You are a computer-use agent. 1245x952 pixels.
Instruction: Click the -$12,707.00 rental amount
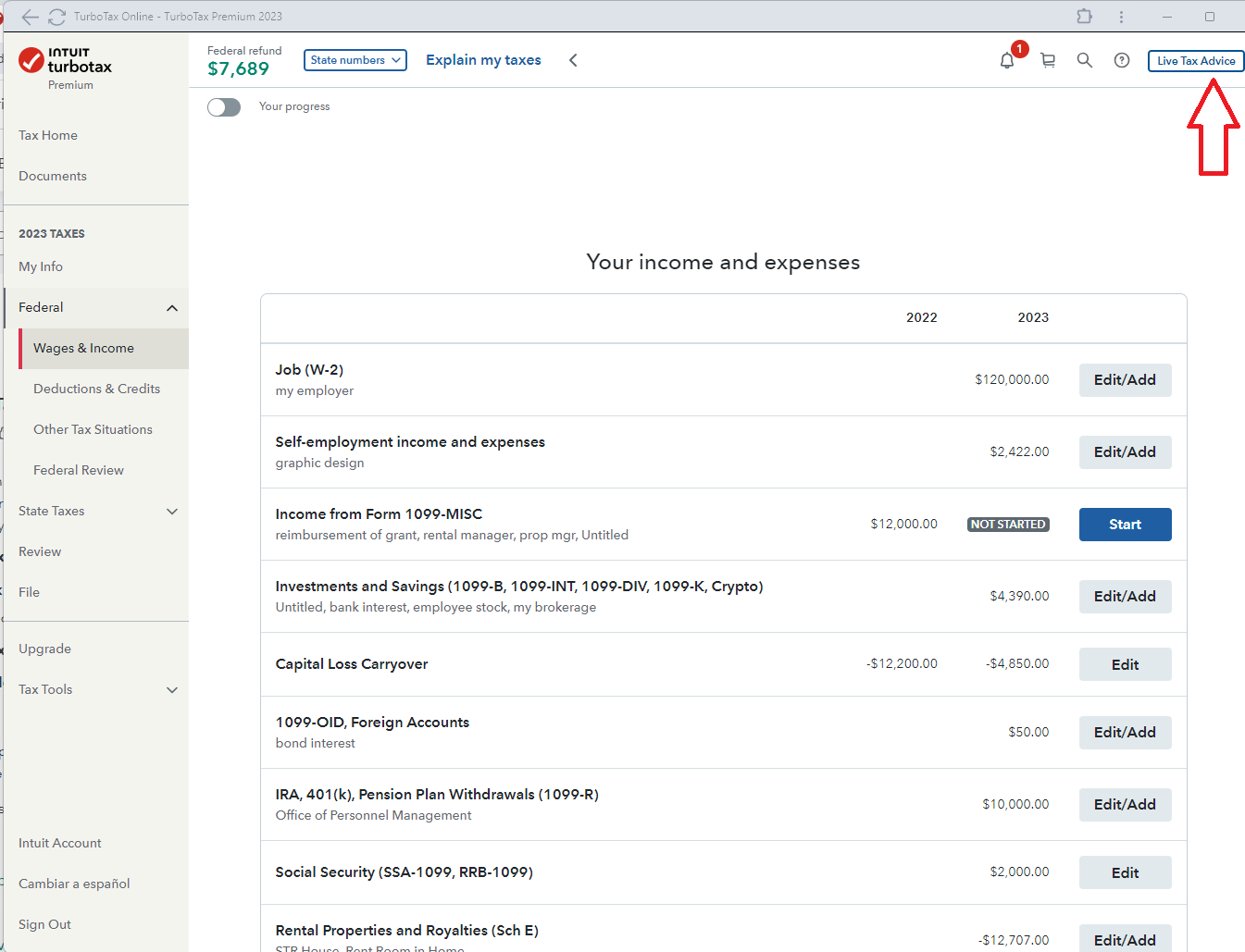[x=1014, y=940]
